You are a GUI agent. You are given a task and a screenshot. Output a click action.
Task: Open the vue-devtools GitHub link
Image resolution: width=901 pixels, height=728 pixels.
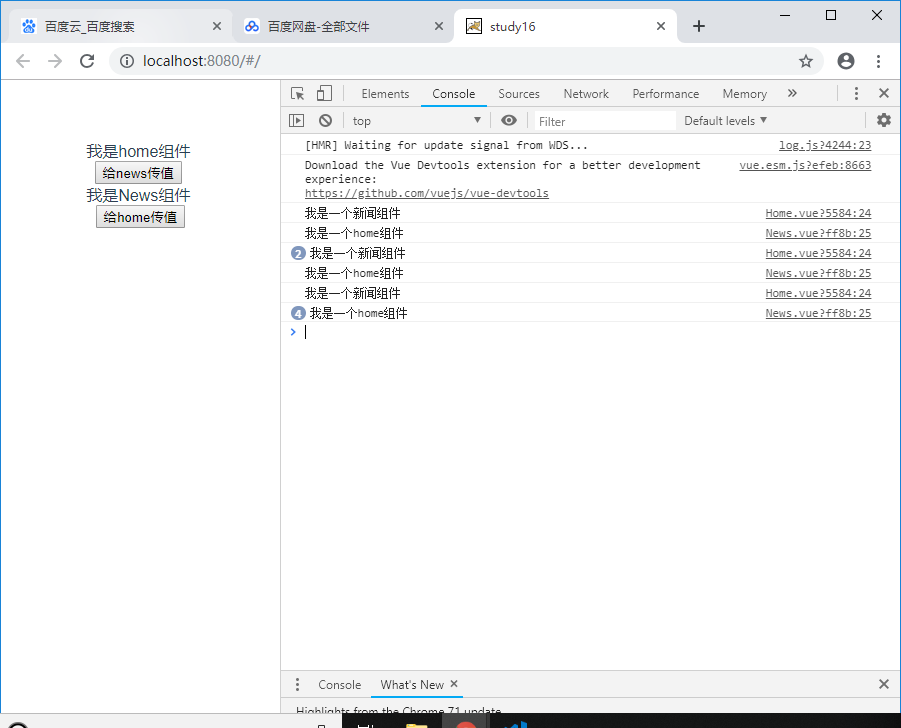click(x=426, y=194)
